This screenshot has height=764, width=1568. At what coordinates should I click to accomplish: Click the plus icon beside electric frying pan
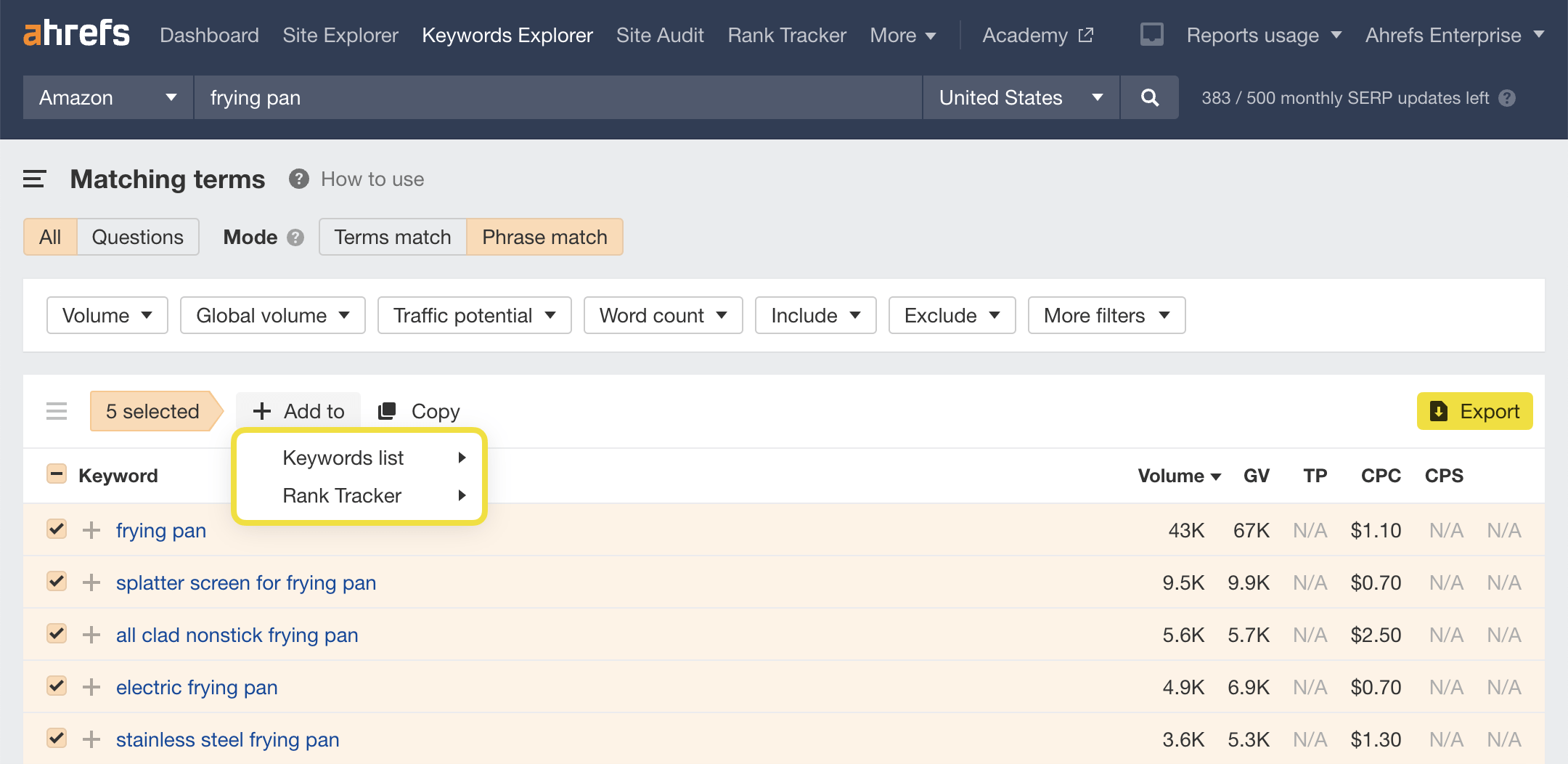coord(91,687)
